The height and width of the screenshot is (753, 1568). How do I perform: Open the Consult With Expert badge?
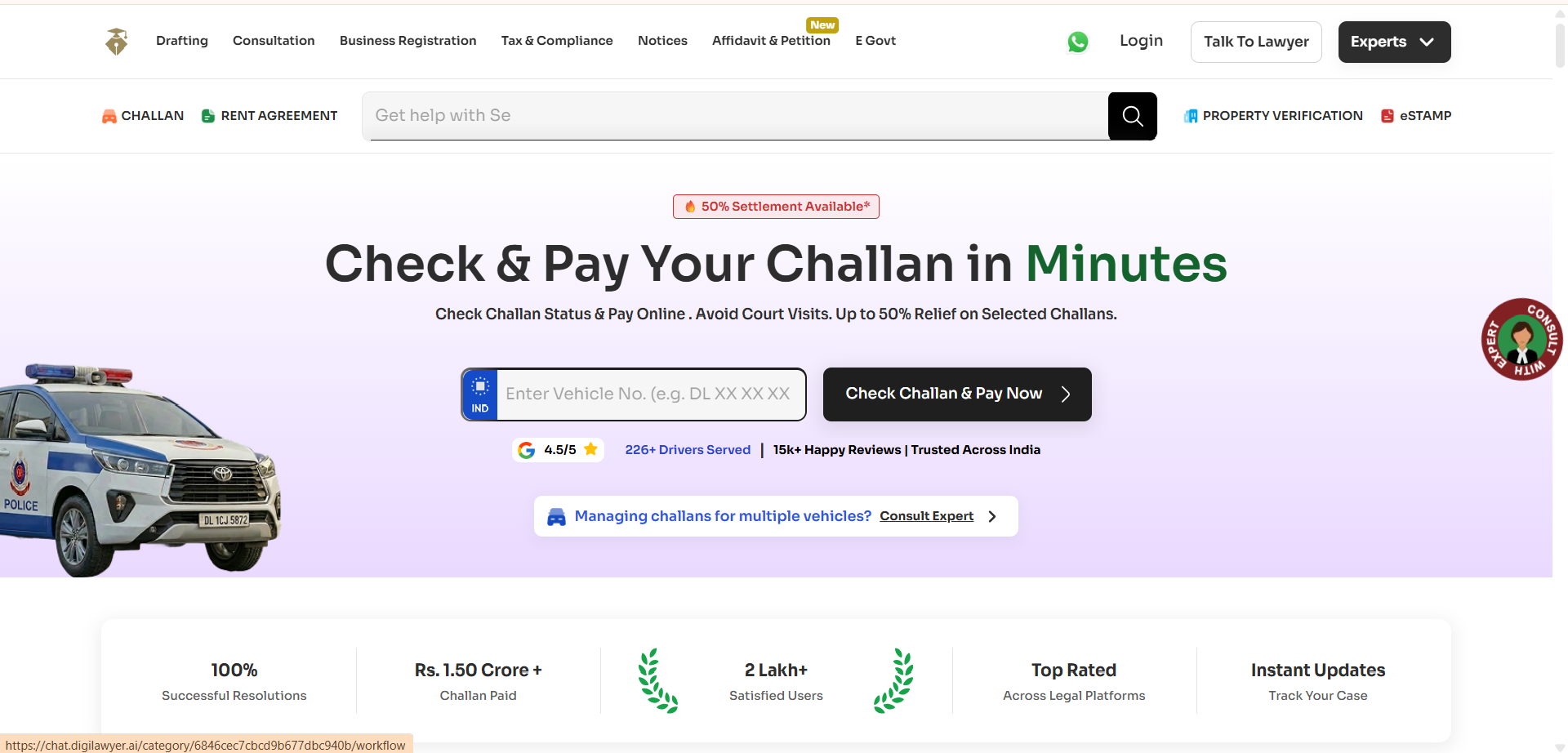coord(1521,339)
